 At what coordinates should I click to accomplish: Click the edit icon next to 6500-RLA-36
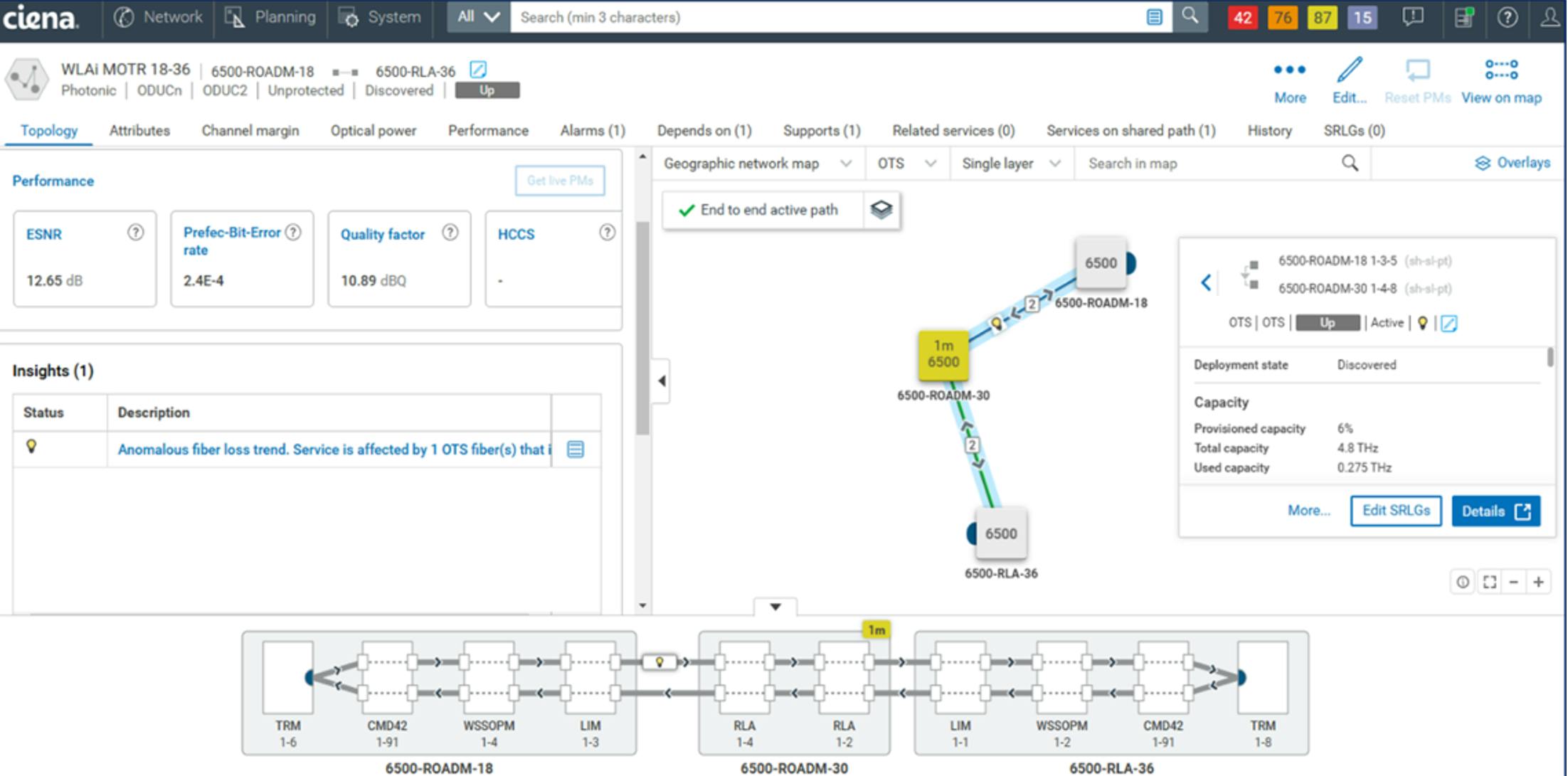(x=478, y=70)
